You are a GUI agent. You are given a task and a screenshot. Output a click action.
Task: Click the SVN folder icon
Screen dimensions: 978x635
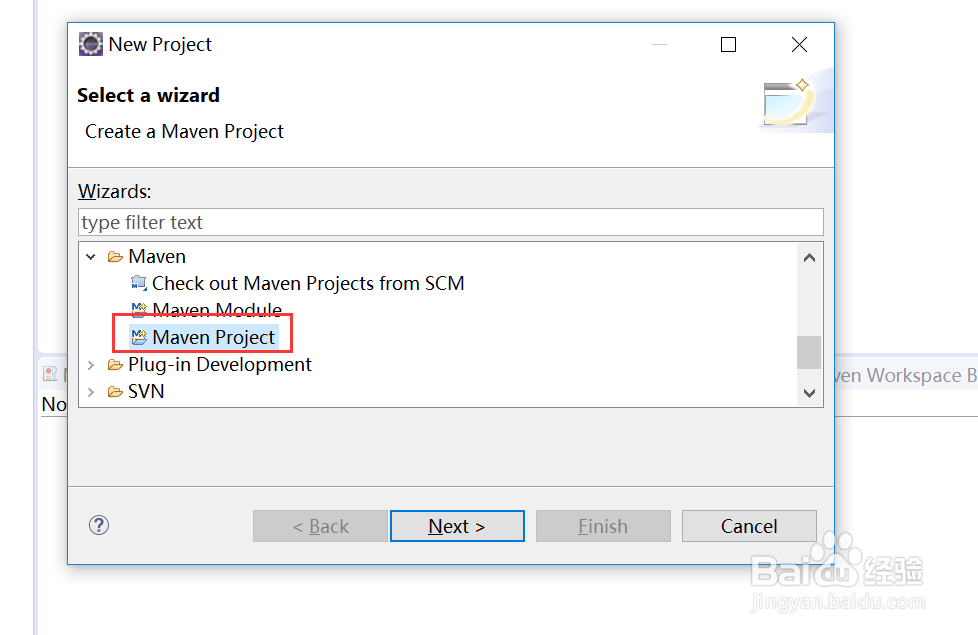[x=115, y=392]
